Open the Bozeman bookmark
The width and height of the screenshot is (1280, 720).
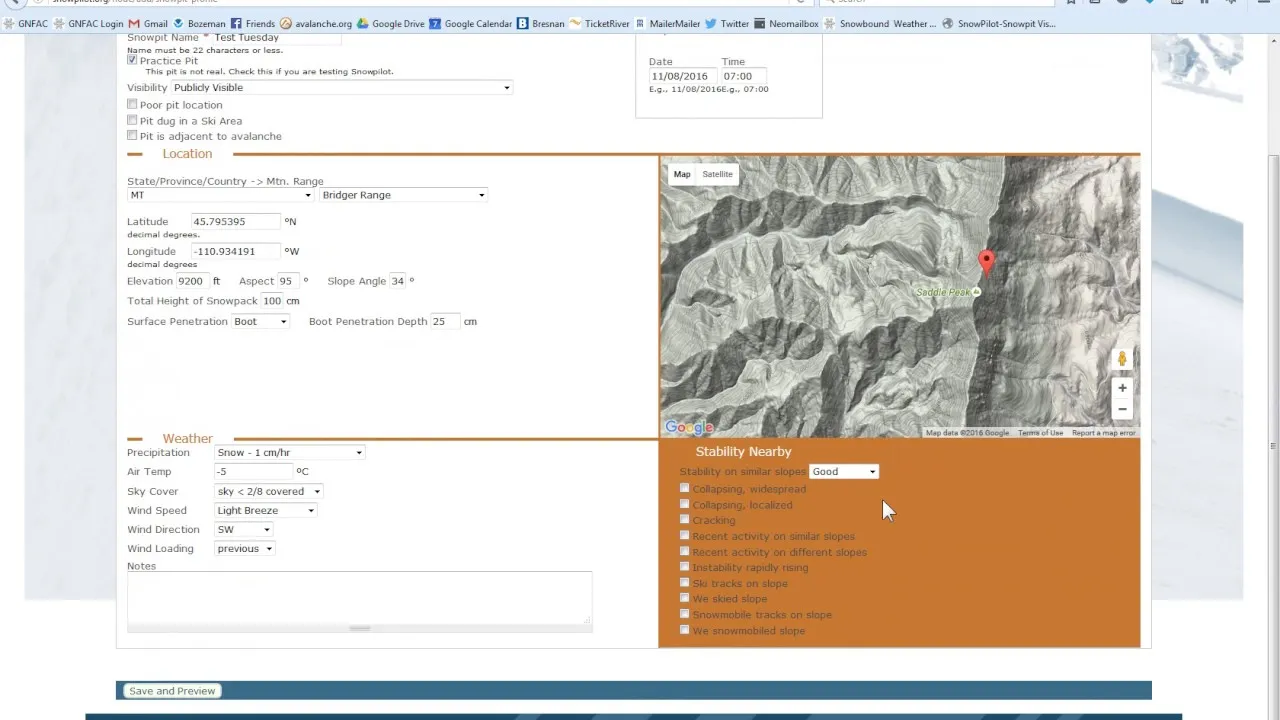click(x=200, y=23)
